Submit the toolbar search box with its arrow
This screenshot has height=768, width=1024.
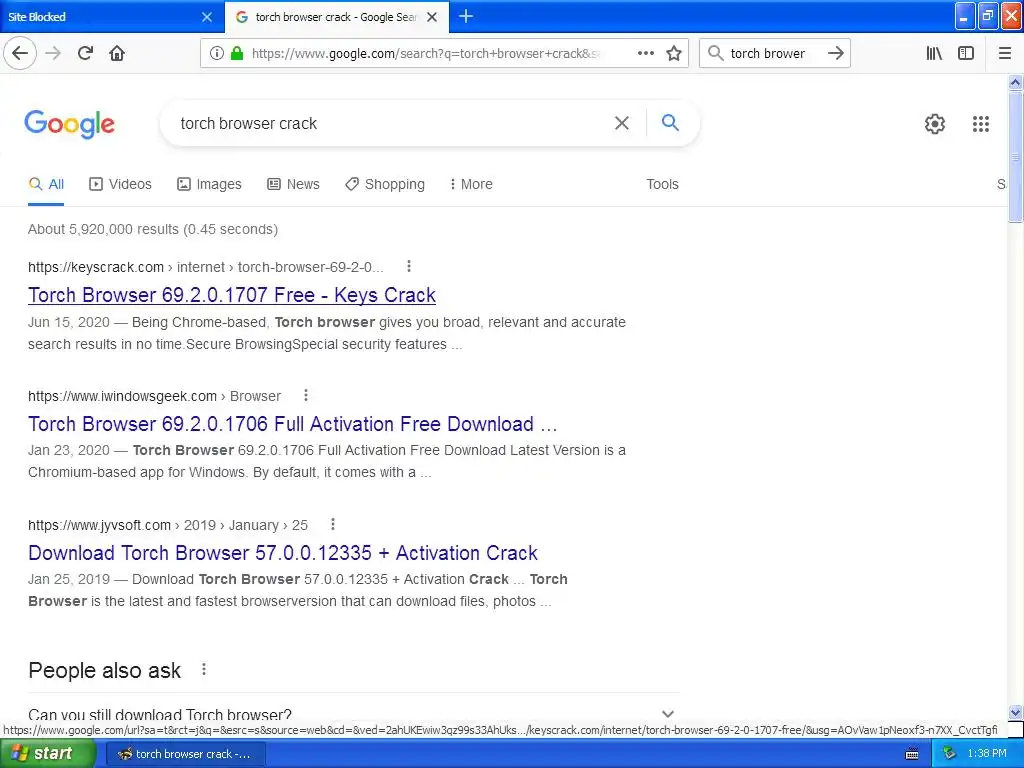click(835, 53)
